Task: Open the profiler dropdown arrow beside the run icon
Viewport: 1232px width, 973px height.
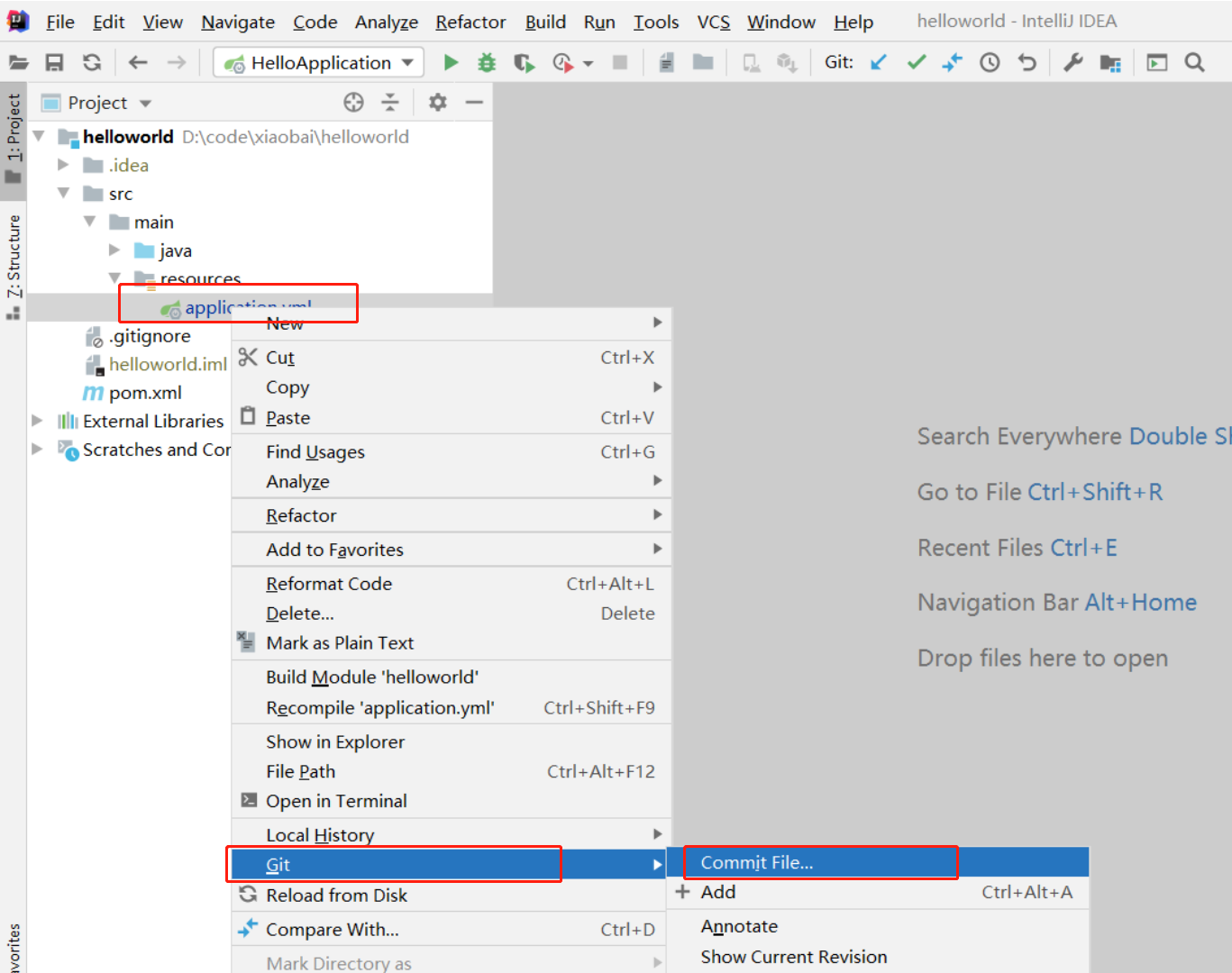Action: pyautogui.click(x=589, y=63)
